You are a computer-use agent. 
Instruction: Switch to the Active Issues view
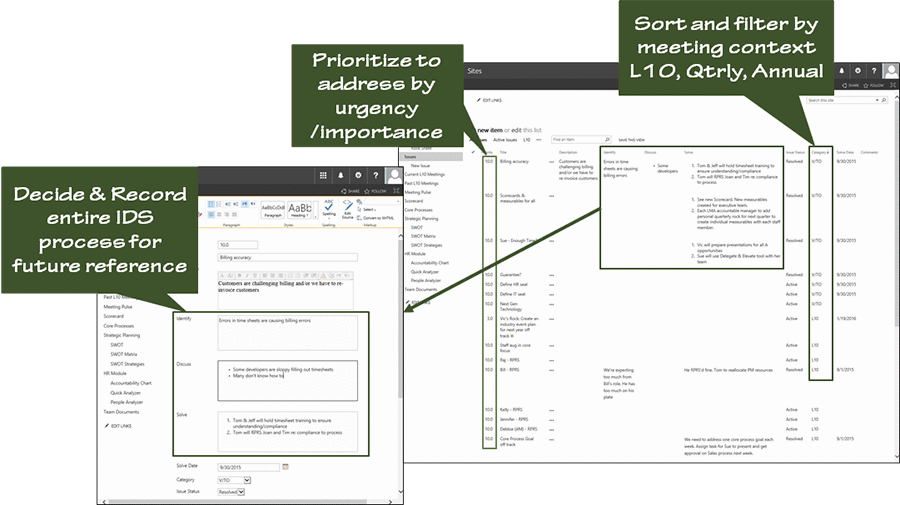tap(505, 140)
